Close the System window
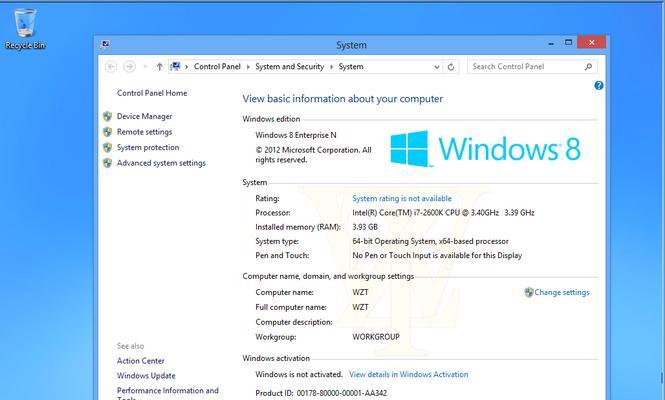Viewport: 665px width, 400px height. pos(592,42)
